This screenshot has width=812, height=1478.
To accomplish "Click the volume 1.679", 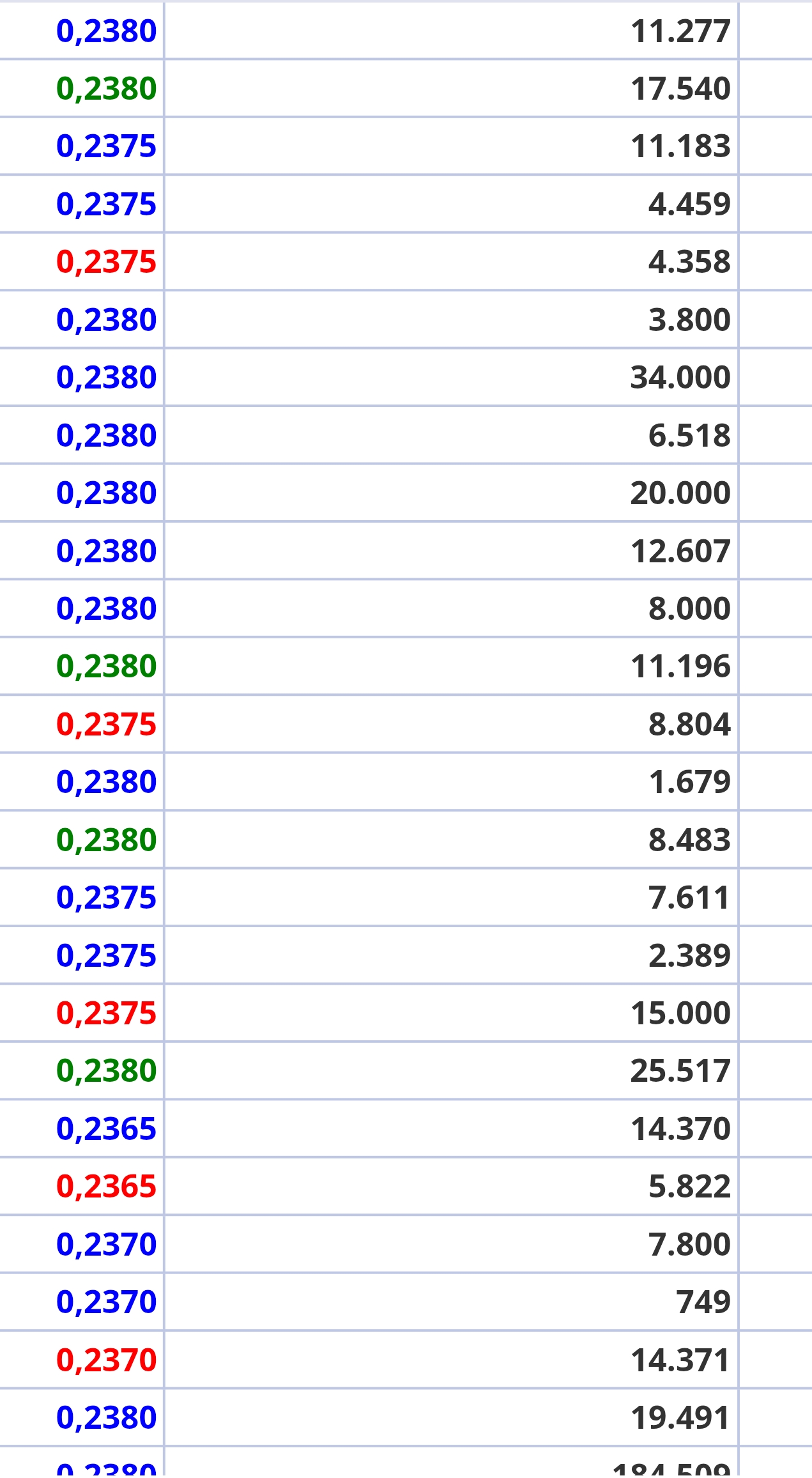I will 689,782.
